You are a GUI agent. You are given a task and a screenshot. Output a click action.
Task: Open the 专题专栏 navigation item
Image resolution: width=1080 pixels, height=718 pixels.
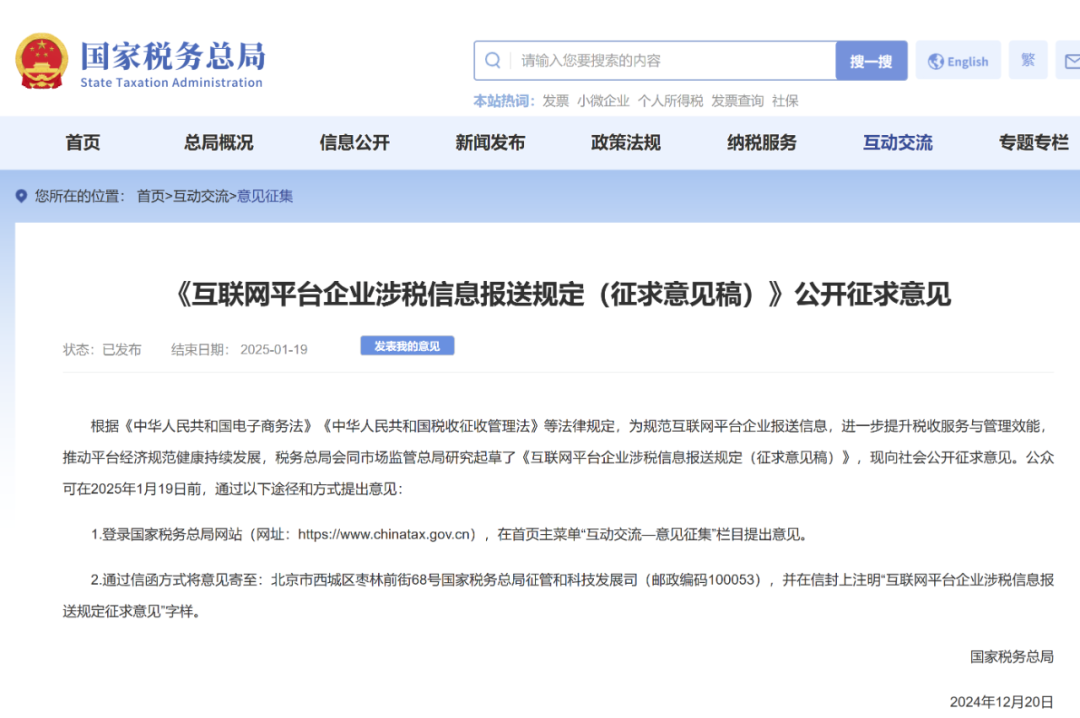point(1032,143)
